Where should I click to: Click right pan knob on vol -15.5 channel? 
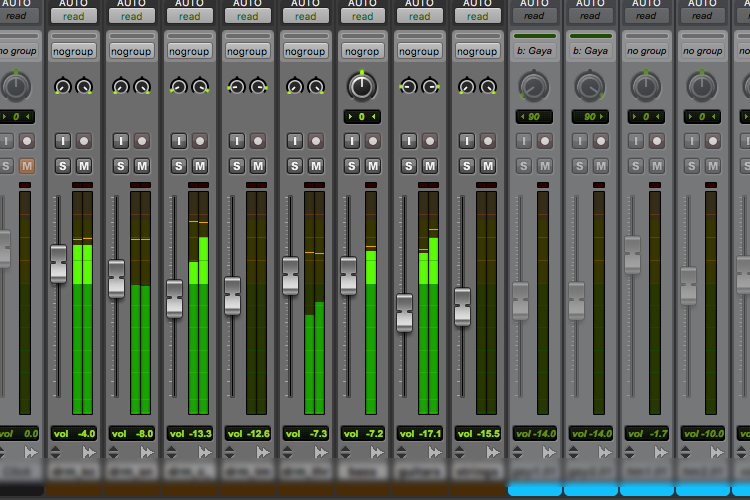click(488, 87)
